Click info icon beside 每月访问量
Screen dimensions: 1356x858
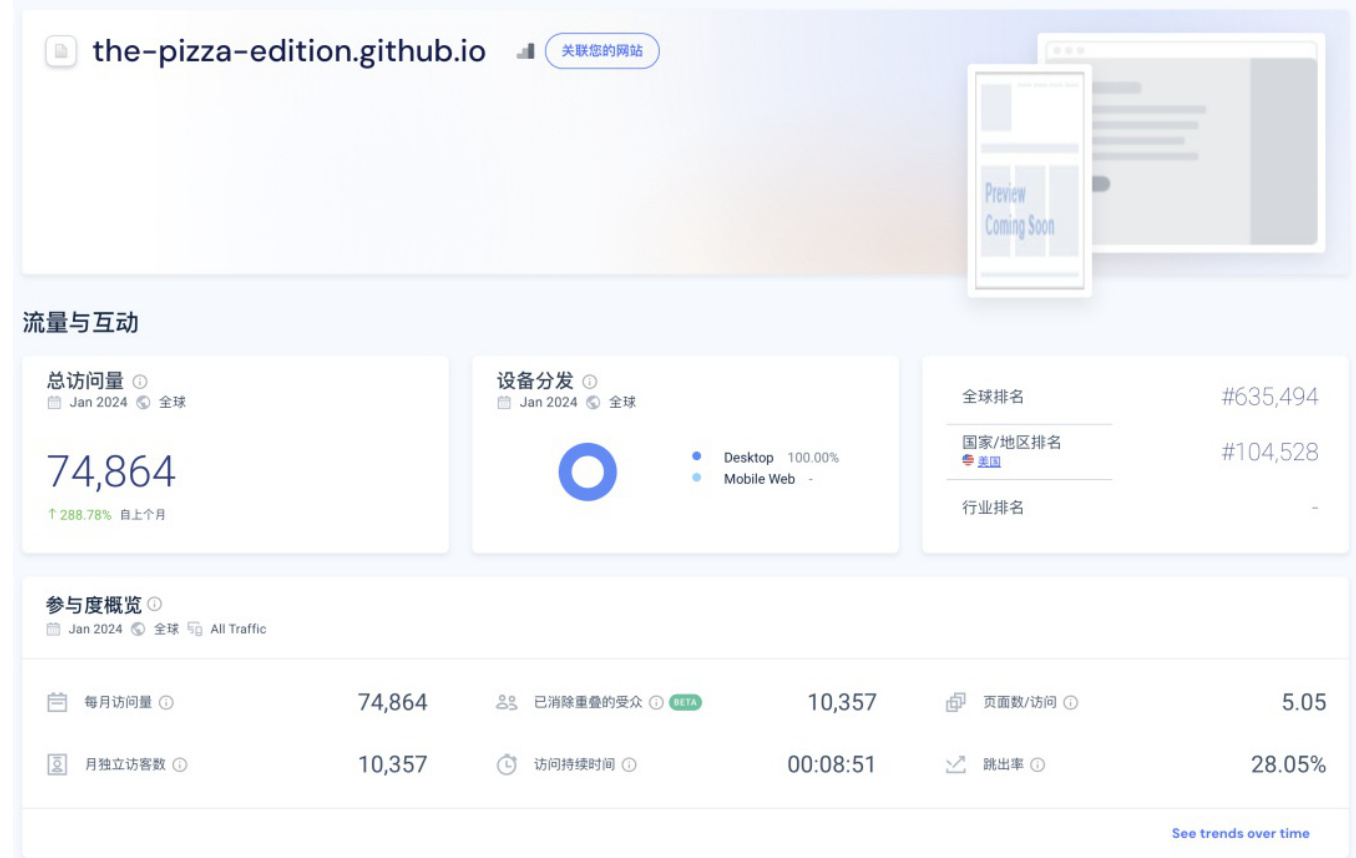[166, 703]
